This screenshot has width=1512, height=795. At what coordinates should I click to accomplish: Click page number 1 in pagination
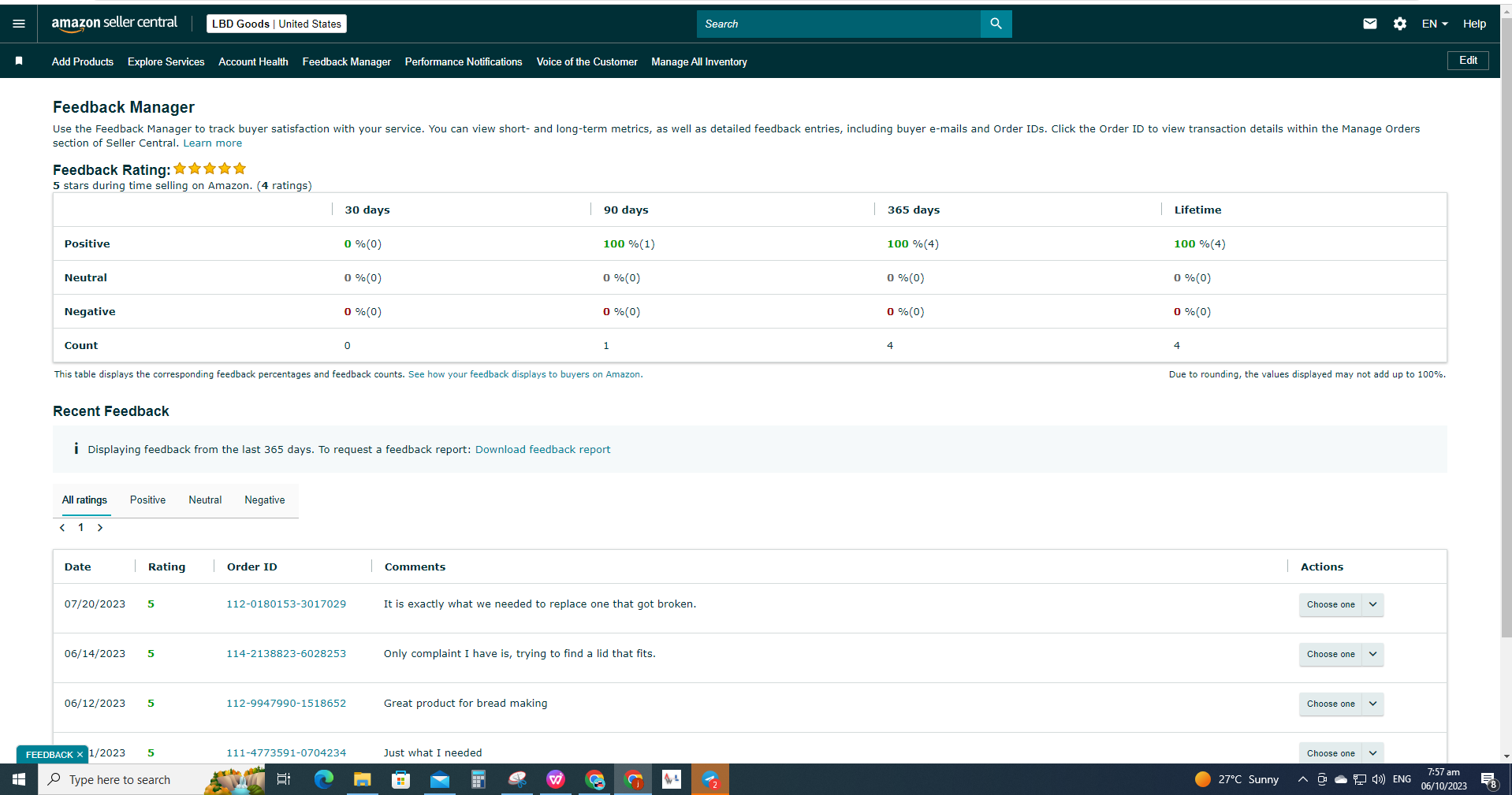pos(80,528)
